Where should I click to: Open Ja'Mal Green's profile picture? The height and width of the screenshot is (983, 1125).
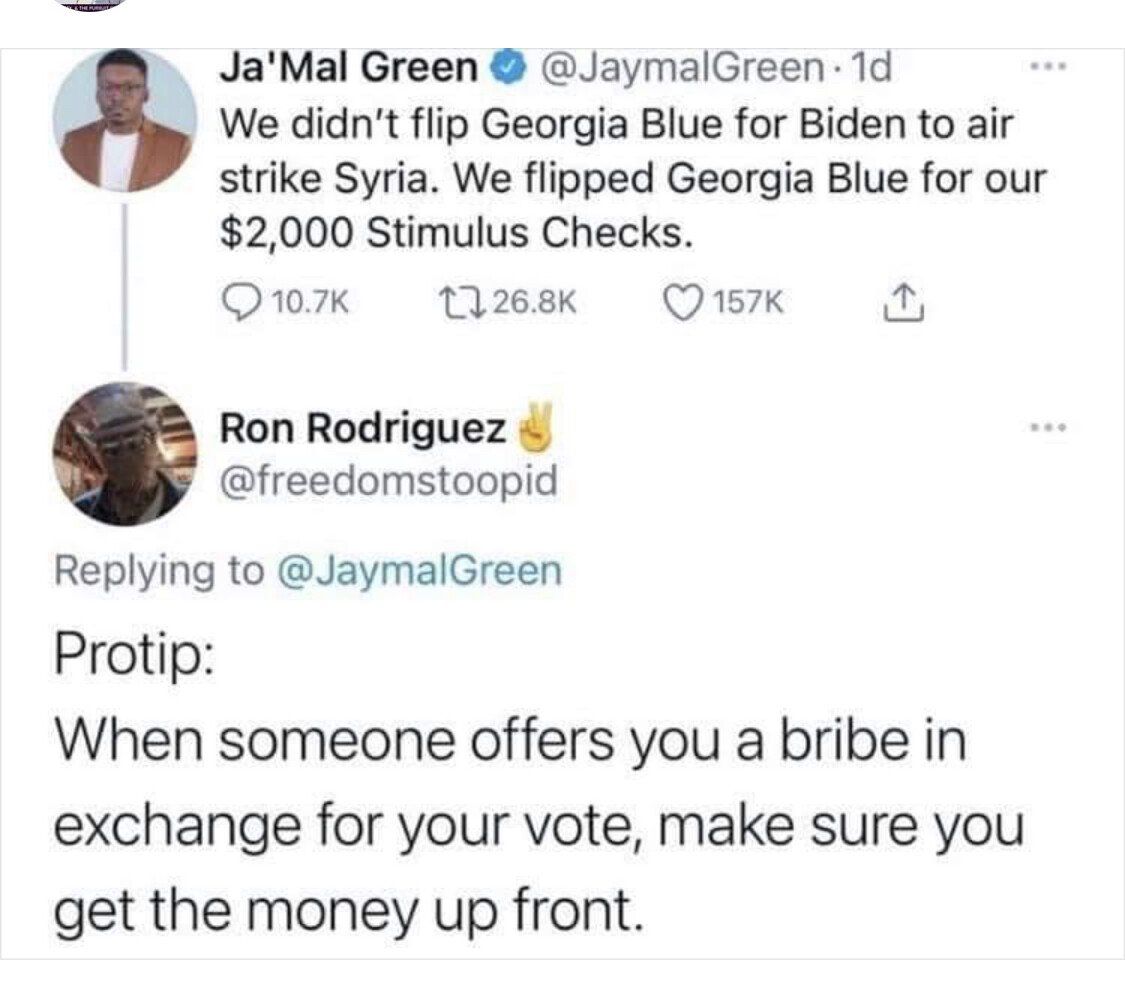pyautogui.click(x=125, y=119)
